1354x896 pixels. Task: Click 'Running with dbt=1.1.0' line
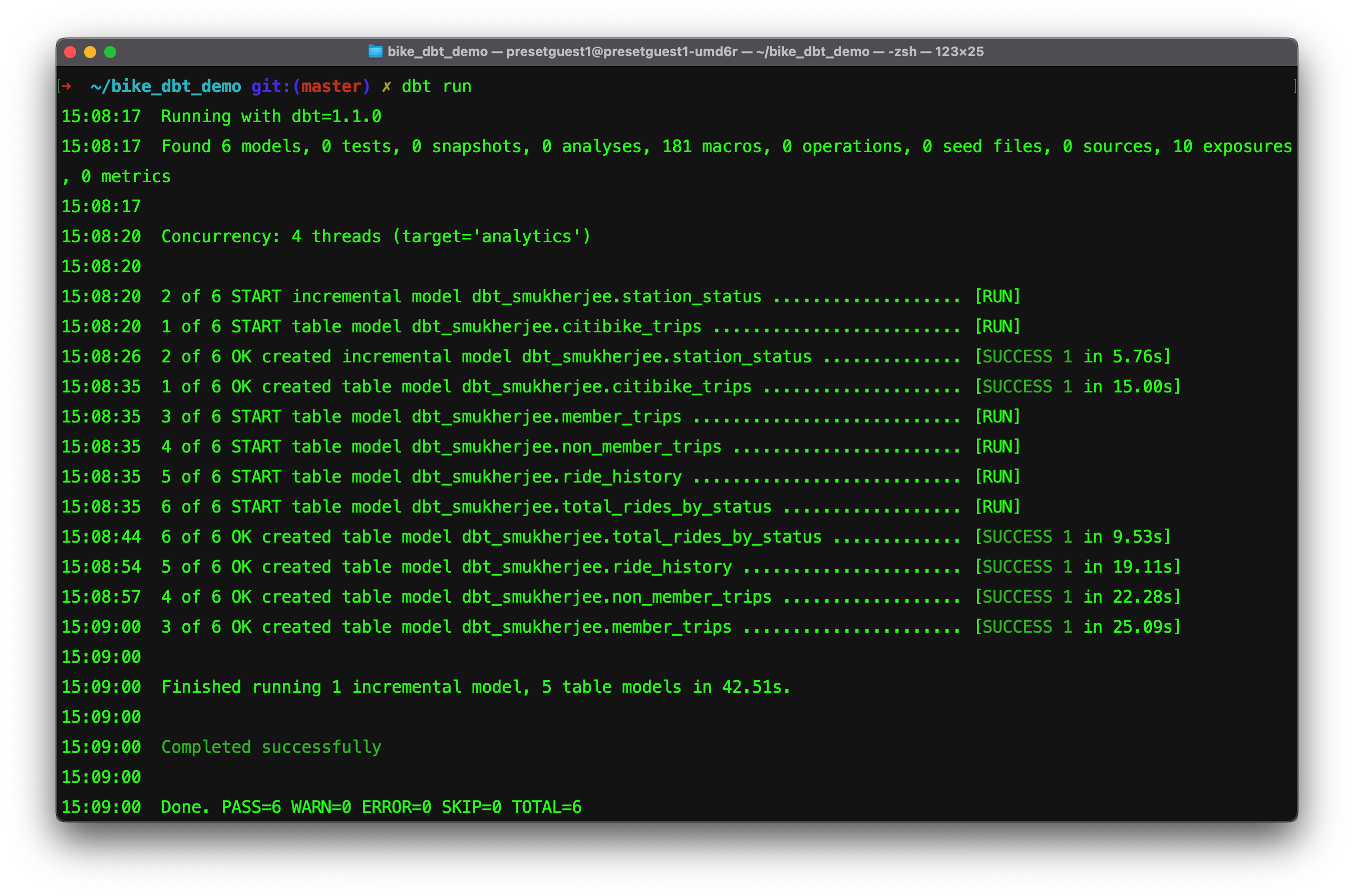pyautogui.click(x=271, y=117)
